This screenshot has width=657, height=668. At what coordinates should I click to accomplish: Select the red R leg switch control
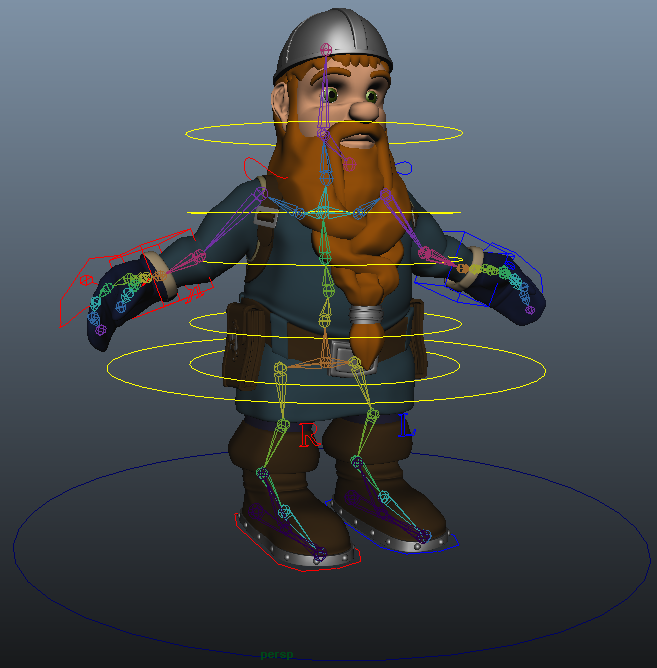309,435
